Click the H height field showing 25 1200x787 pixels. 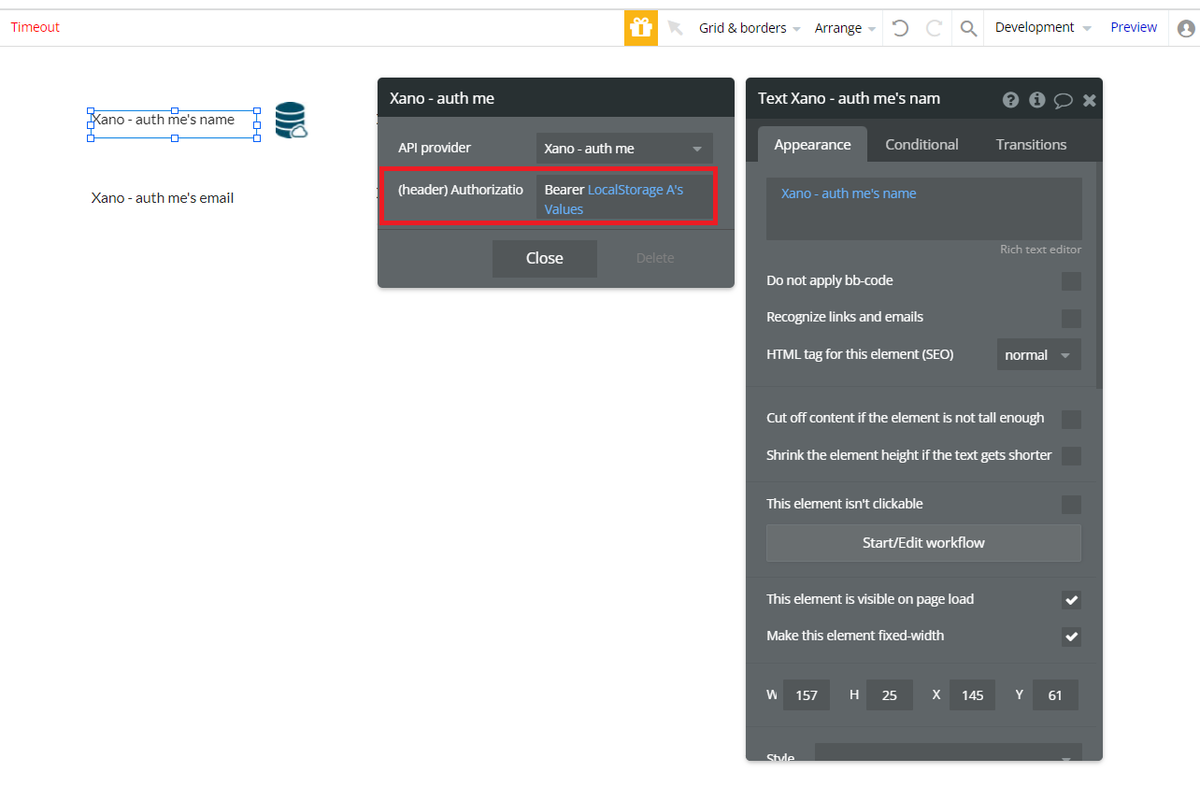889,695
